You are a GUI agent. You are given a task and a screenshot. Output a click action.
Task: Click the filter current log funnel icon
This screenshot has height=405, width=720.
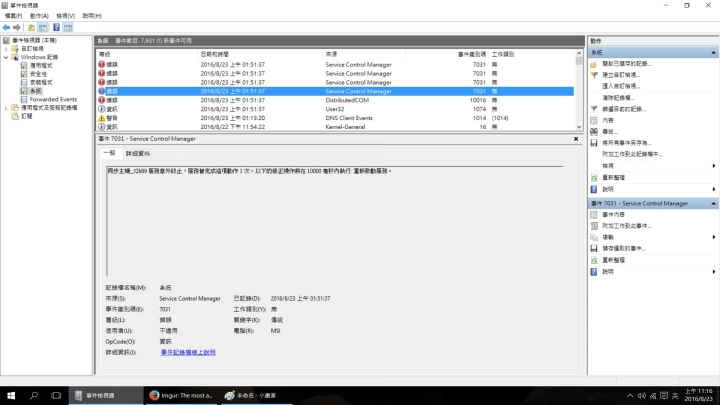[x=594, y=109]
